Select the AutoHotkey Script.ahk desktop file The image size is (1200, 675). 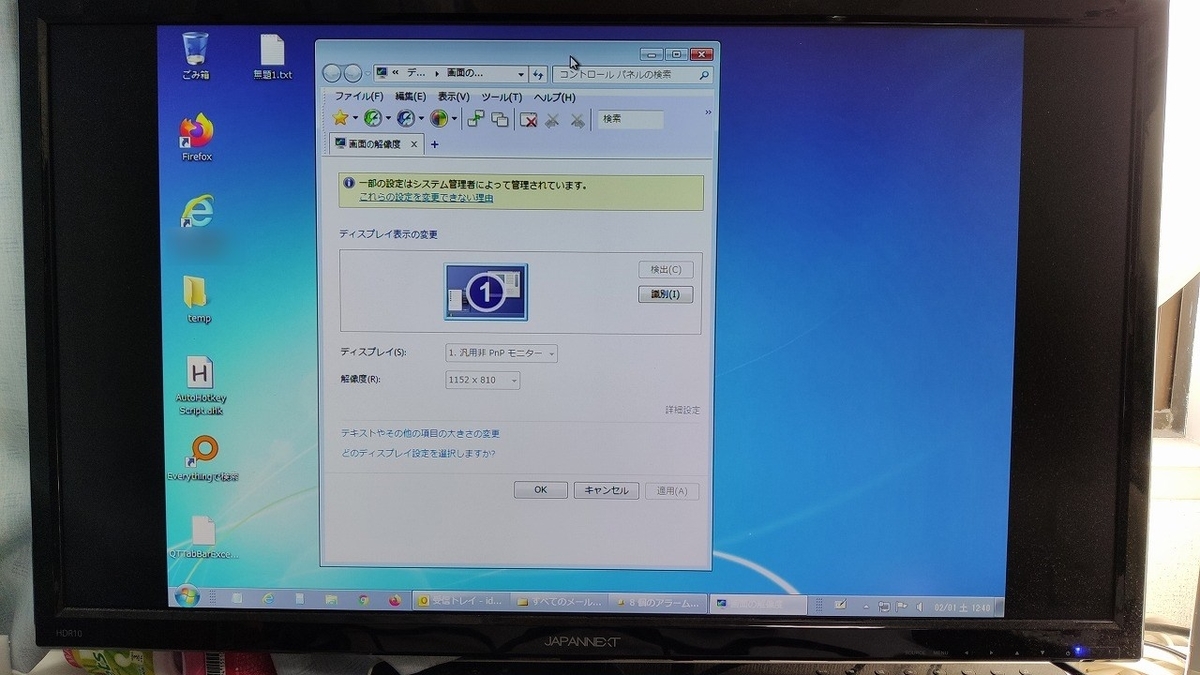[200, 386]
